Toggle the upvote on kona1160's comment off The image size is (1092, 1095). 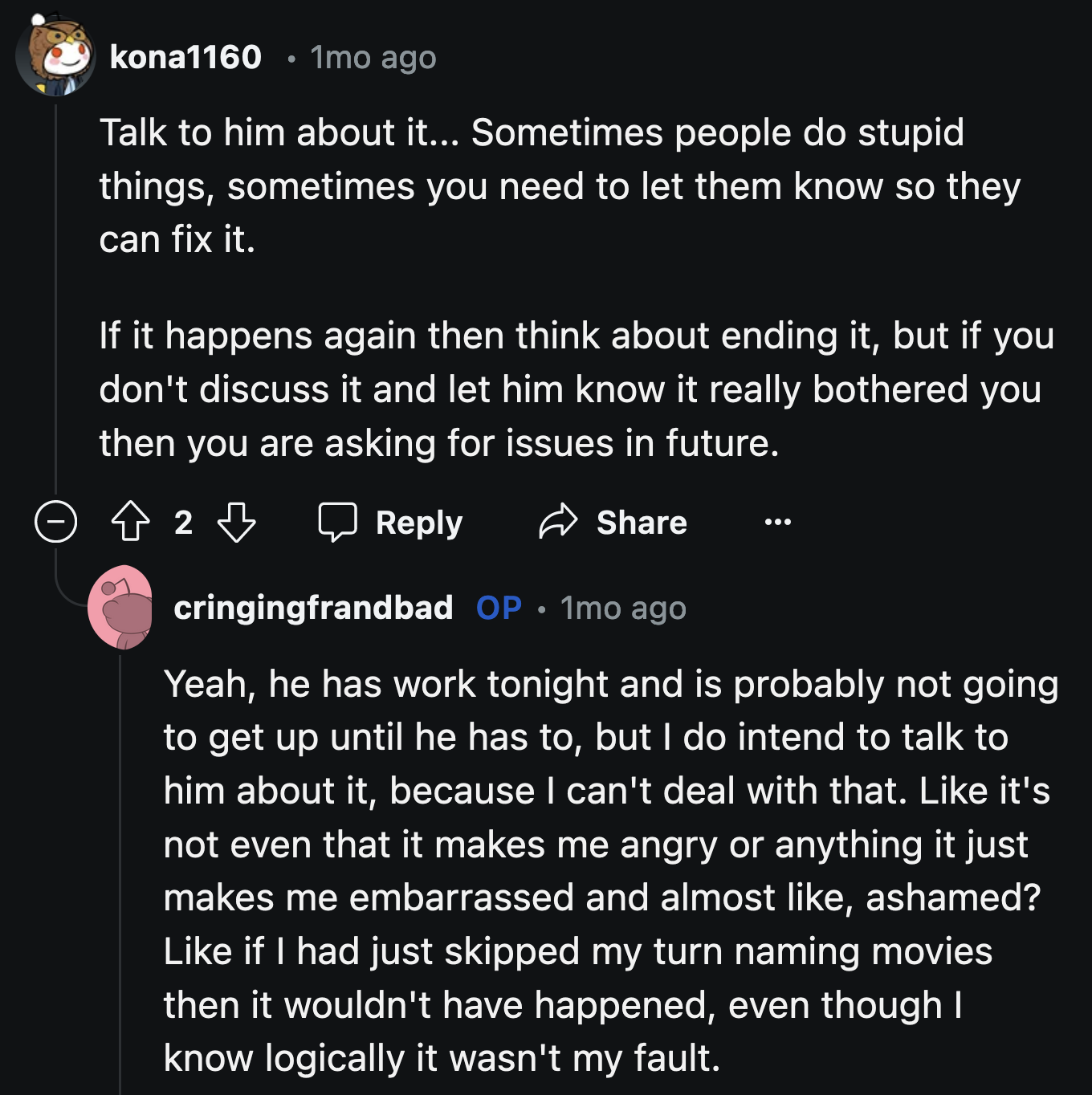pos(131,523)
